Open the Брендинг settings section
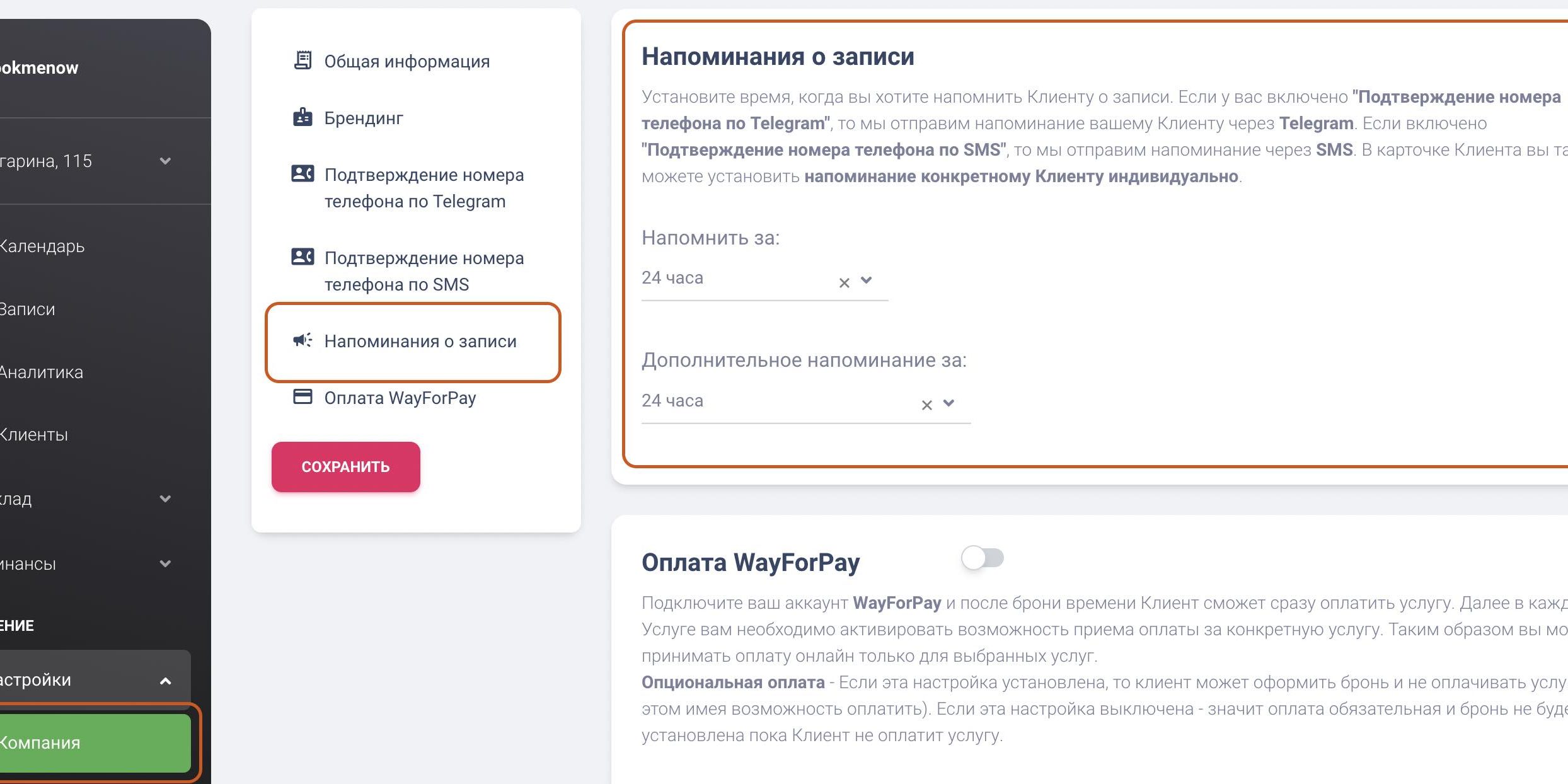The width and height of the screenshot is (1568, 784). click(x=364, y=118)
